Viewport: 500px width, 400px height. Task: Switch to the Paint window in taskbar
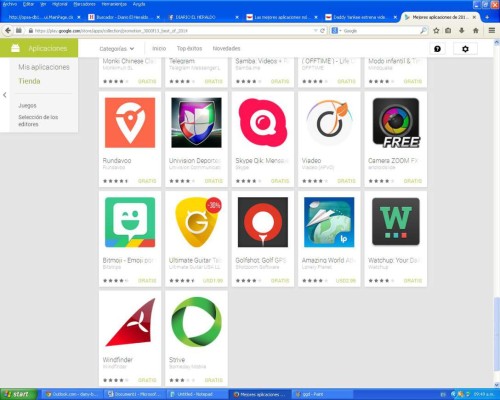[322, 394]
